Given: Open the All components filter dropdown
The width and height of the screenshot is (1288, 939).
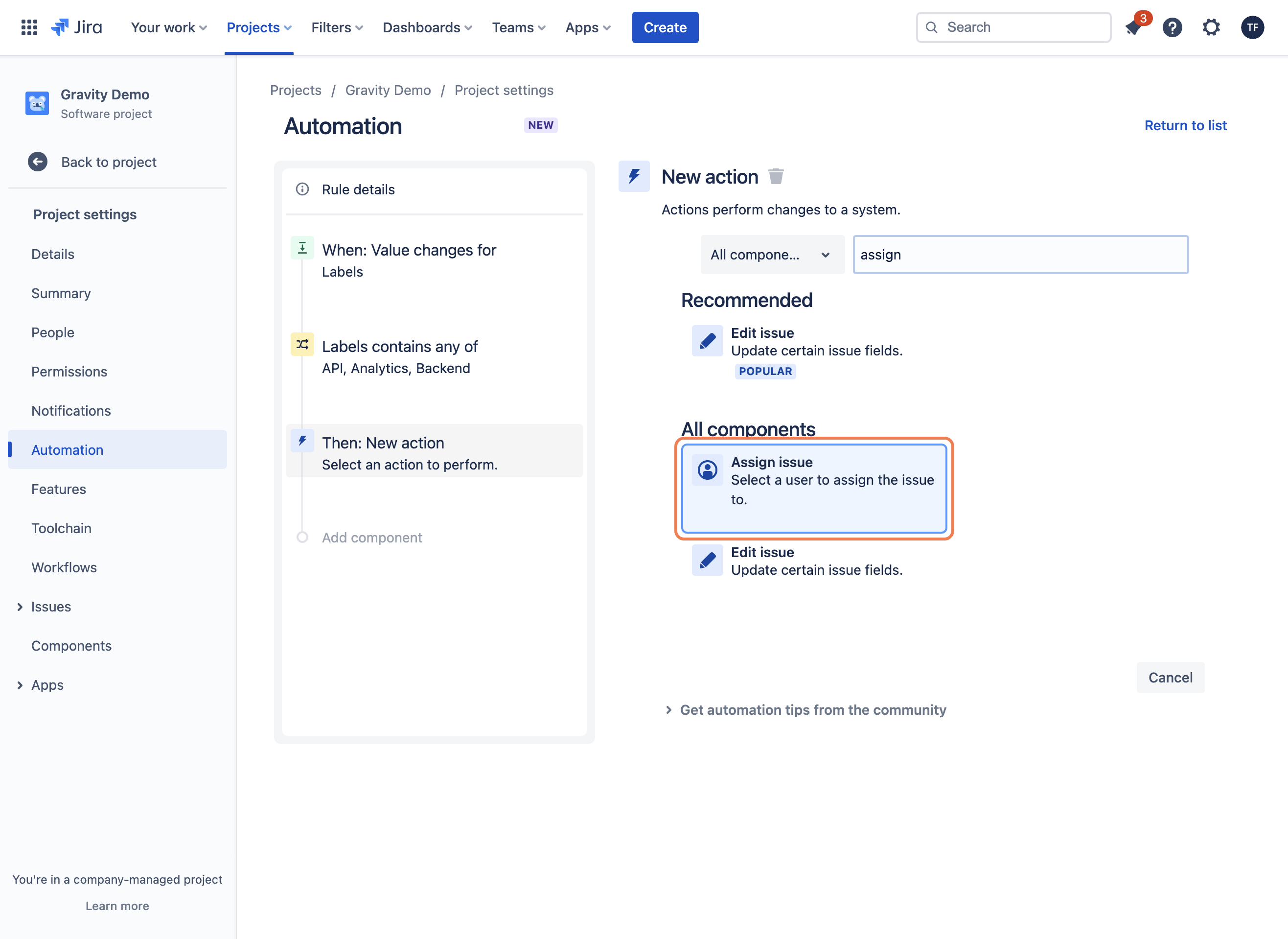Looking at the screenshot, I should [x=772, y=255].
